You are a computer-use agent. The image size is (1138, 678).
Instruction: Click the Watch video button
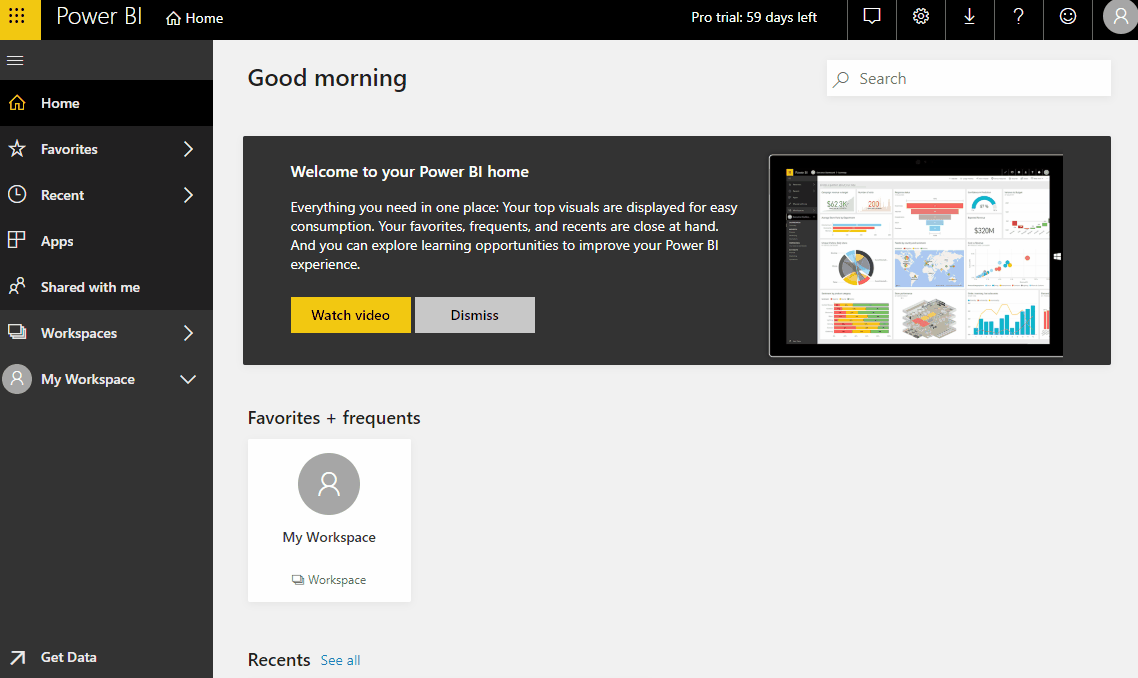pos(350,314)
